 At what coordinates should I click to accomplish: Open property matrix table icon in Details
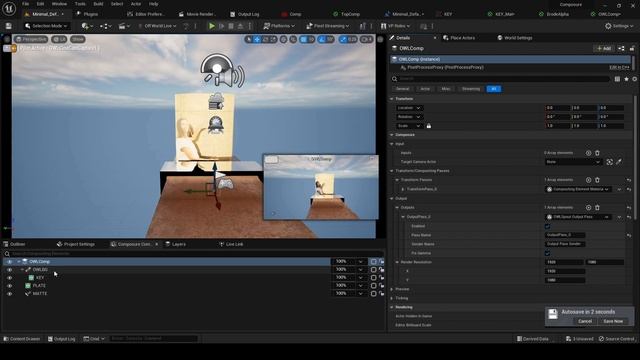tap(618, 79)
